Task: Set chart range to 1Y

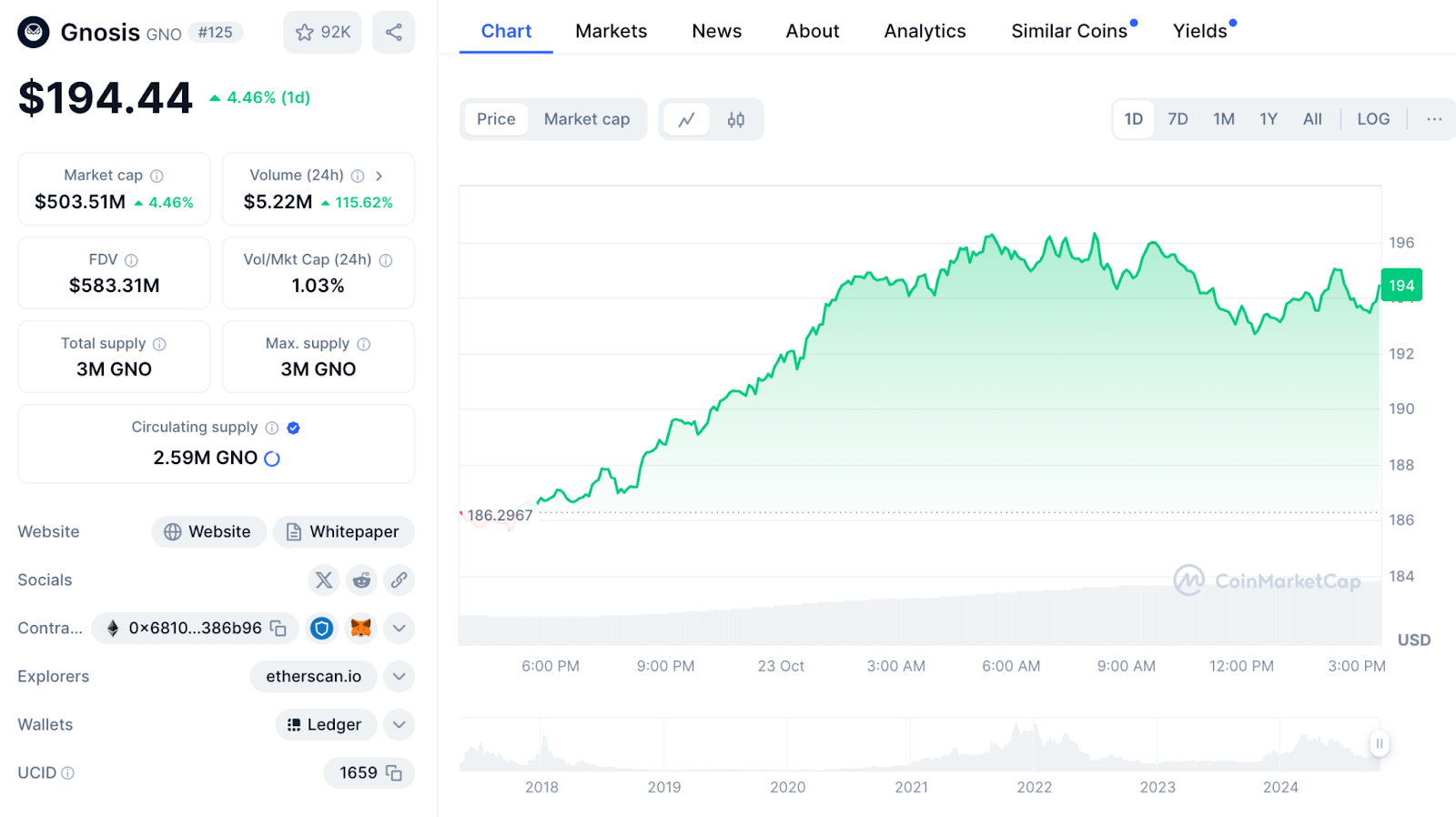Action: coord(1269,119)
